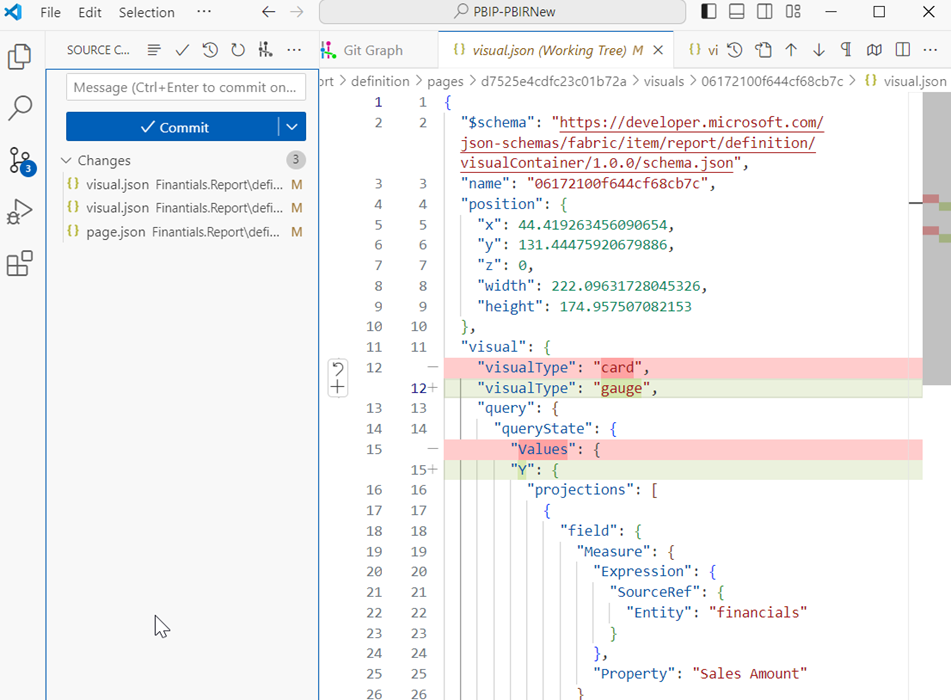Screen dimensions: 951x700
Task: Open page.json in Changes list
Action: 183,232
